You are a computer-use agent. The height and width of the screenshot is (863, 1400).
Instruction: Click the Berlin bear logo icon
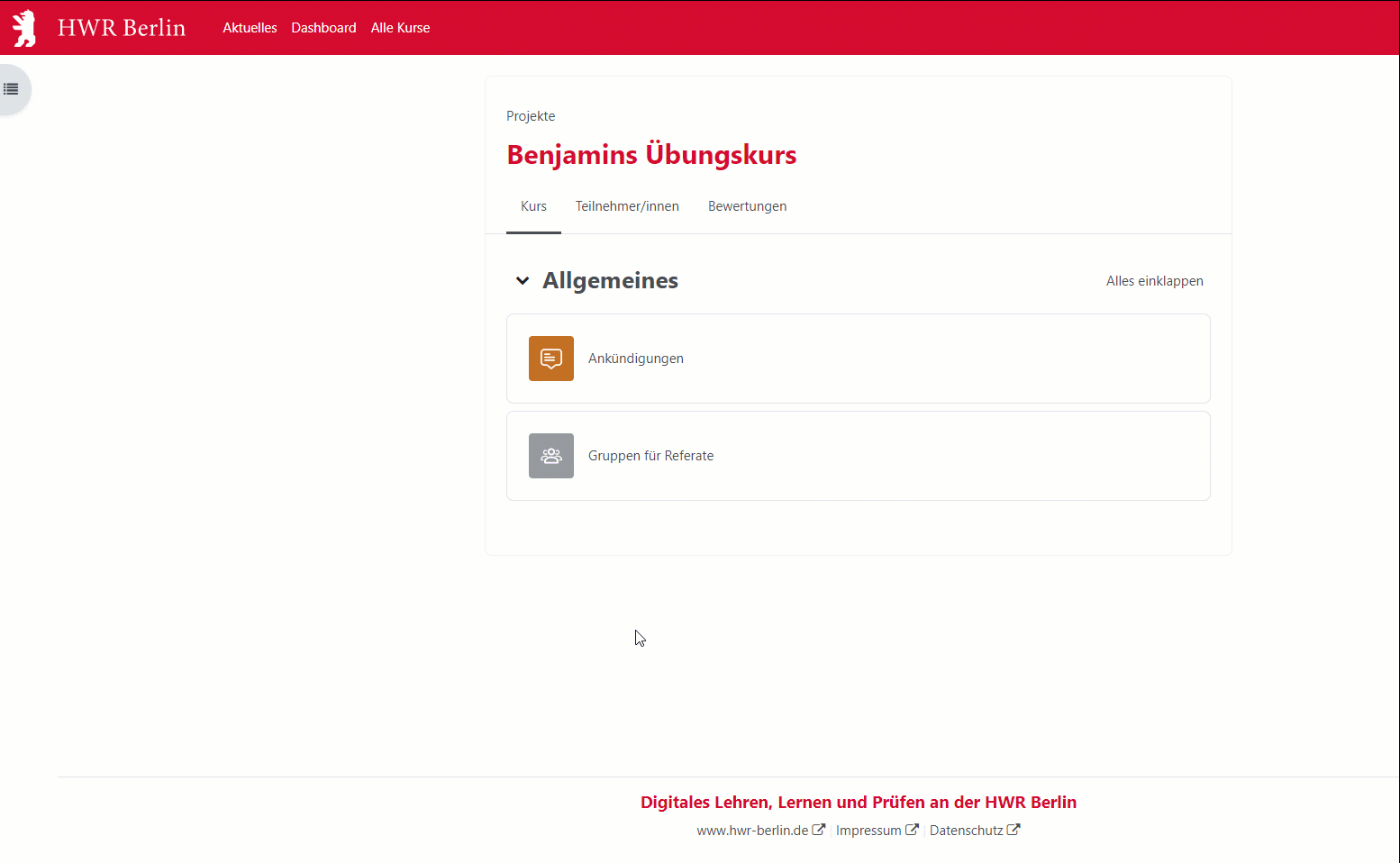(23, 27)
